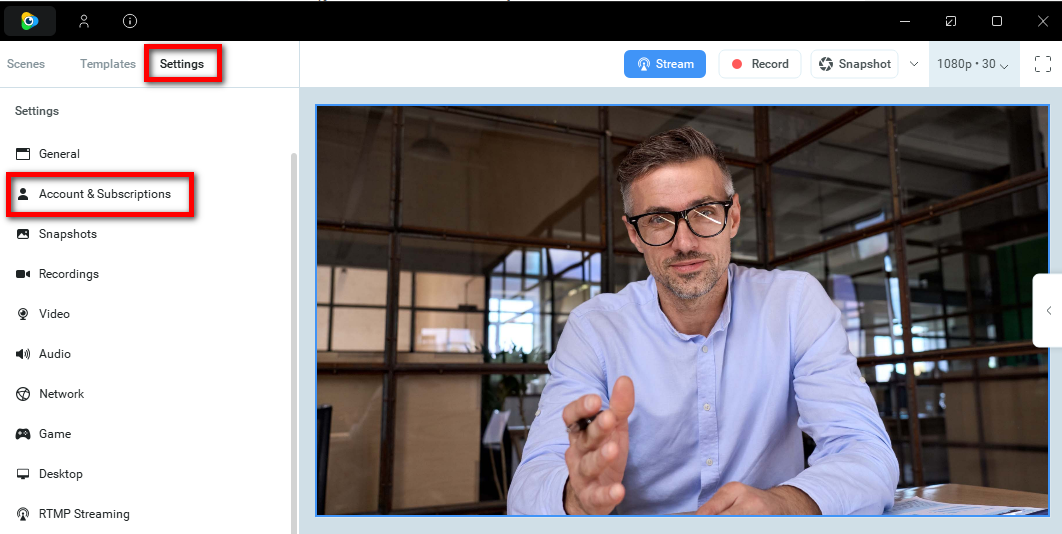Click the RTMP Streaming broadcast icon

click(23, 514)
